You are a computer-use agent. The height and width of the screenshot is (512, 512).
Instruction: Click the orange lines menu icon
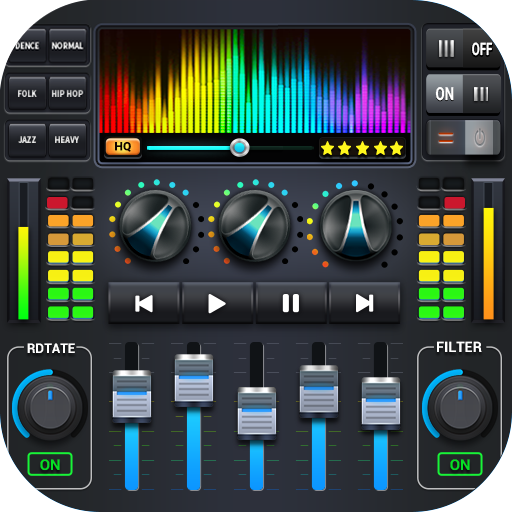pos(446,138)
